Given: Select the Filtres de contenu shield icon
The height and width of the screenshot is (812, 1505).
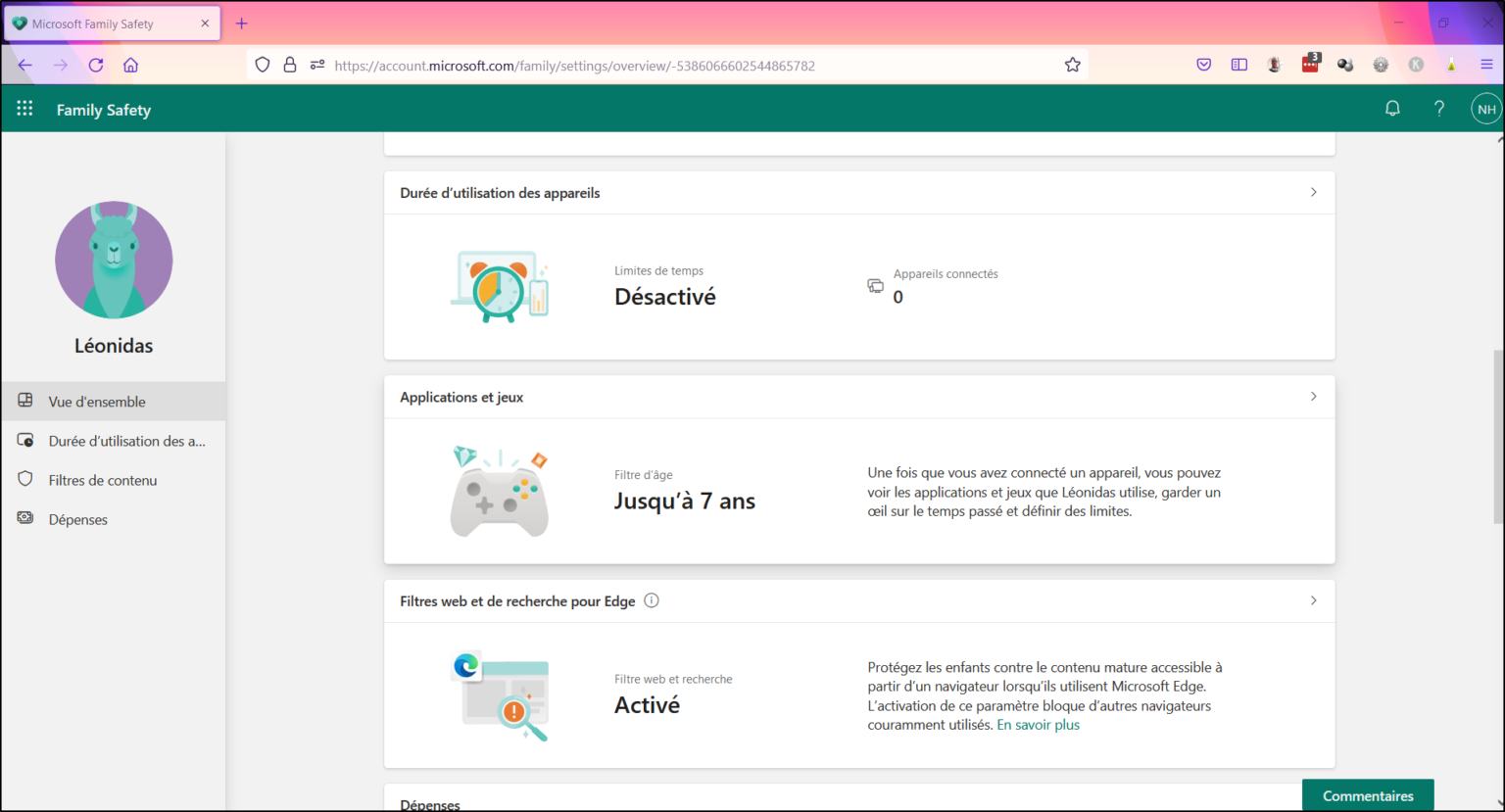Looking at the screenshot, I should point(25,479).
